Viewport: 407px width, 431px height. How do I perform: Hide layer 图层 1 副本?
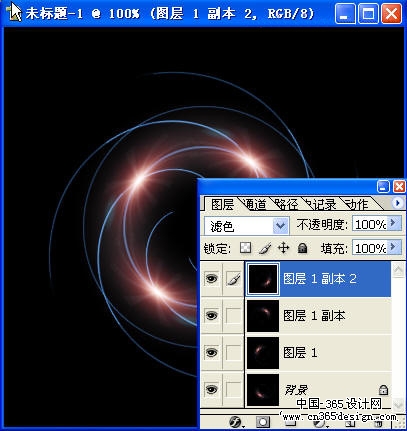click(x=211, y=315)
